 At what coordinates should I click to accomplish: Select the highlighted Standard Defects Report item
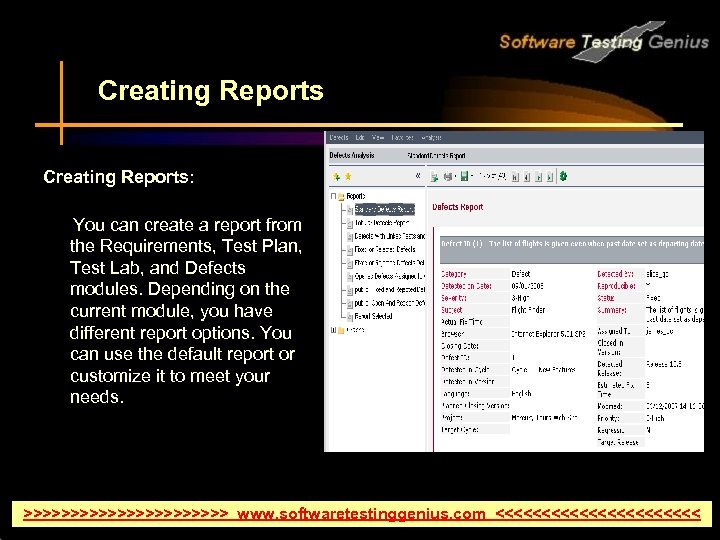(x=385, y=209)
